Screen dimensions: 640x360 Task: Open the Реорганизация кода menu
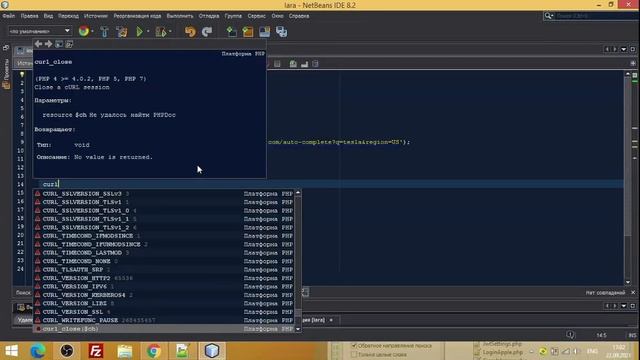tap(137, 16)
